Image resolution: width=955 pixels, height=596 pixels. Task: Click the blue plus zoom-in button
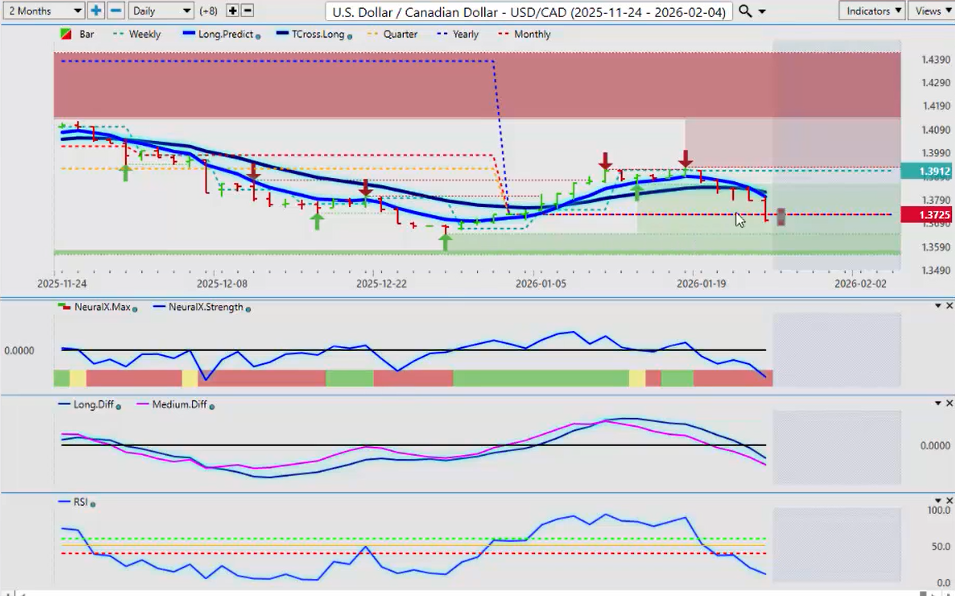click(96, 10)
